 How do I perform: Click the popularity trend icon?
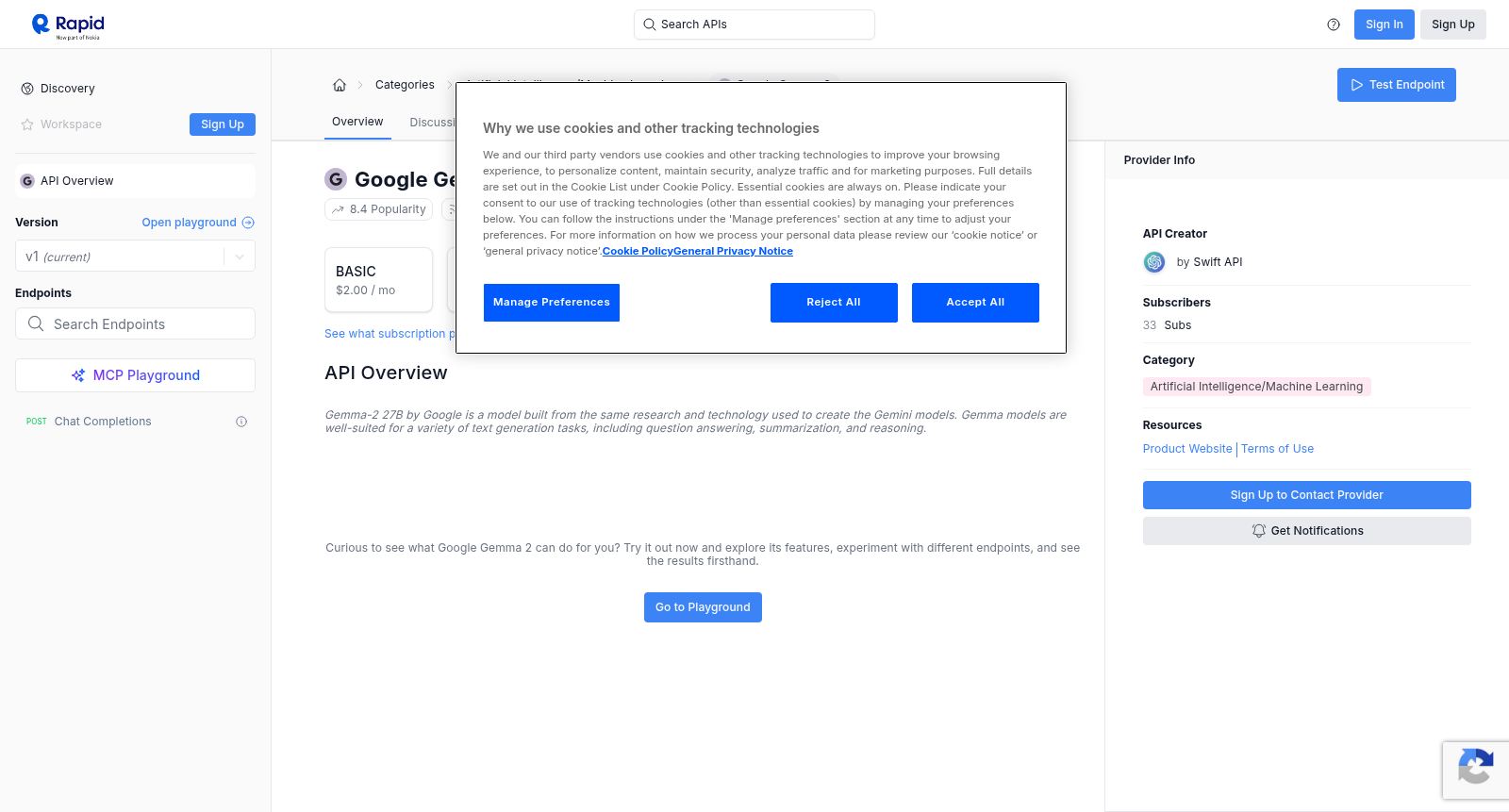pyautogui.click(x=338, y=209)
